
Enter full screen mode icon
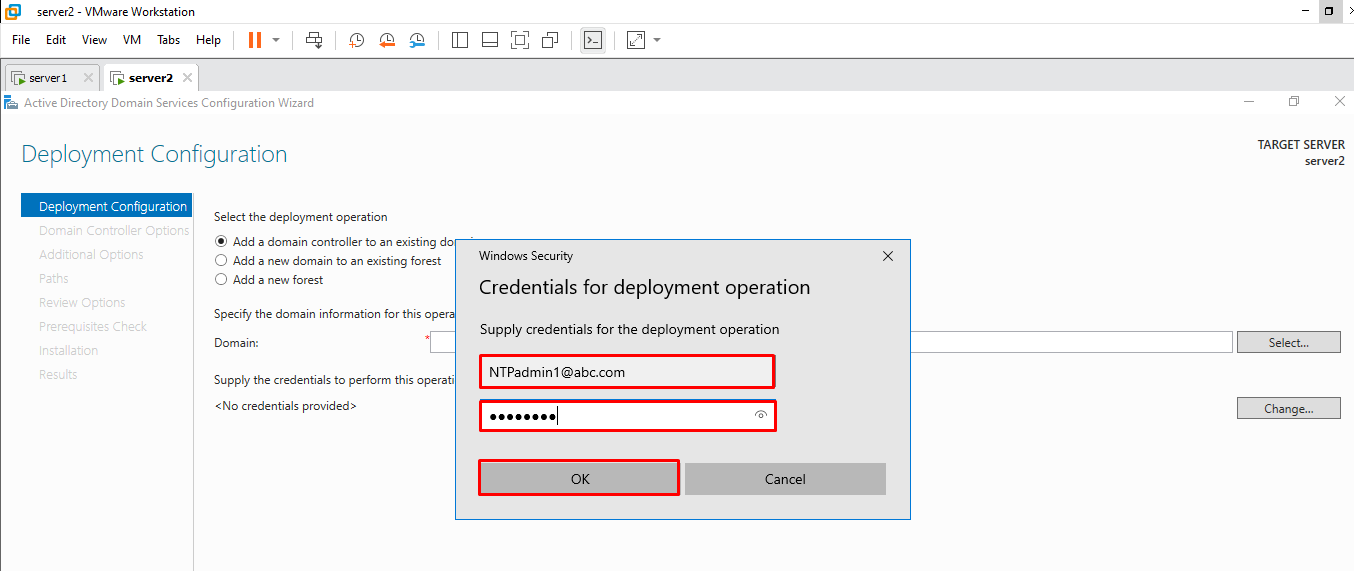(x=520, y=40)
